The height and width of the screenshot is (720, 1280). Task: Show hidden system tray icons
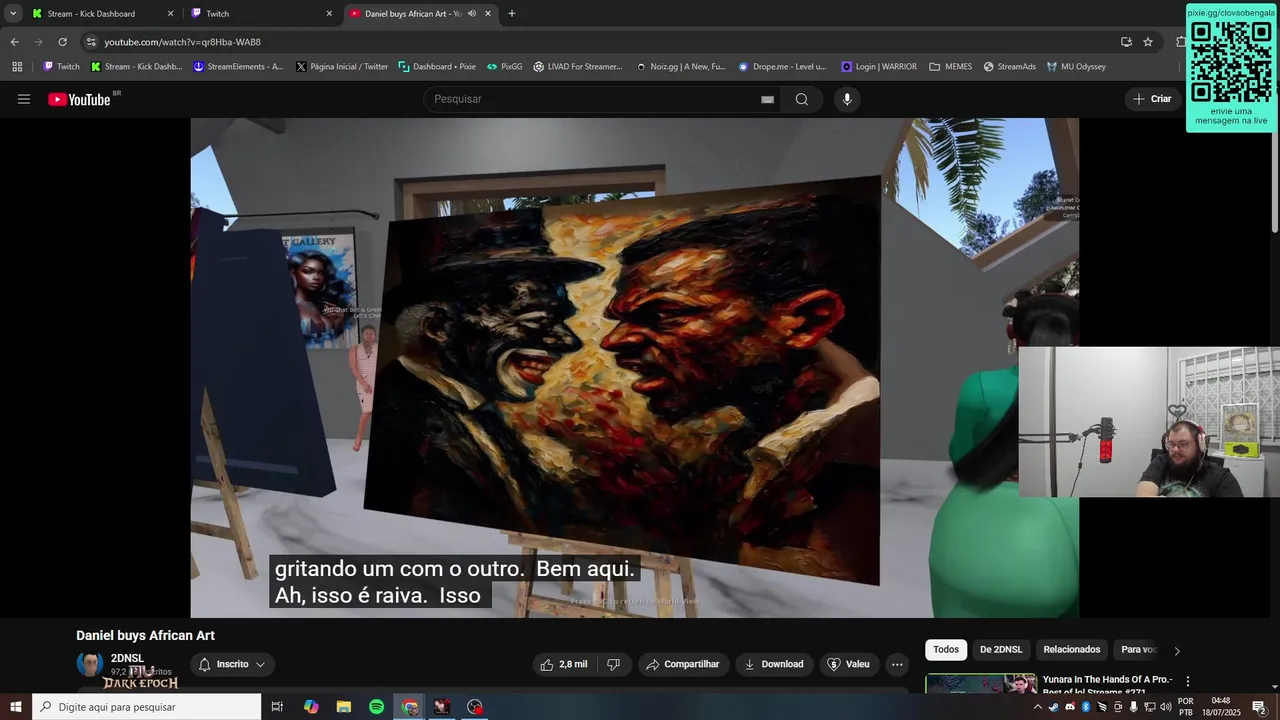click(x=1037, y=707)
